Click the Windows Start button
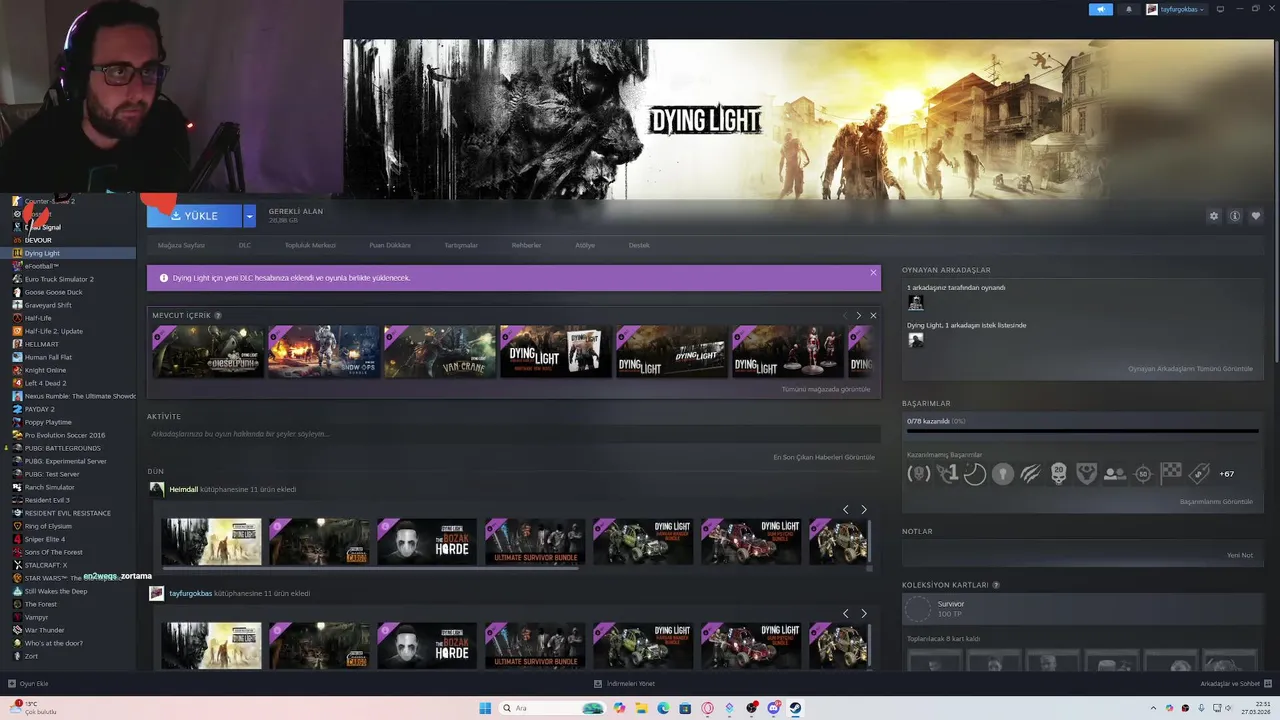The height and width of the screenshot is (720, 1280). point(485,708)
